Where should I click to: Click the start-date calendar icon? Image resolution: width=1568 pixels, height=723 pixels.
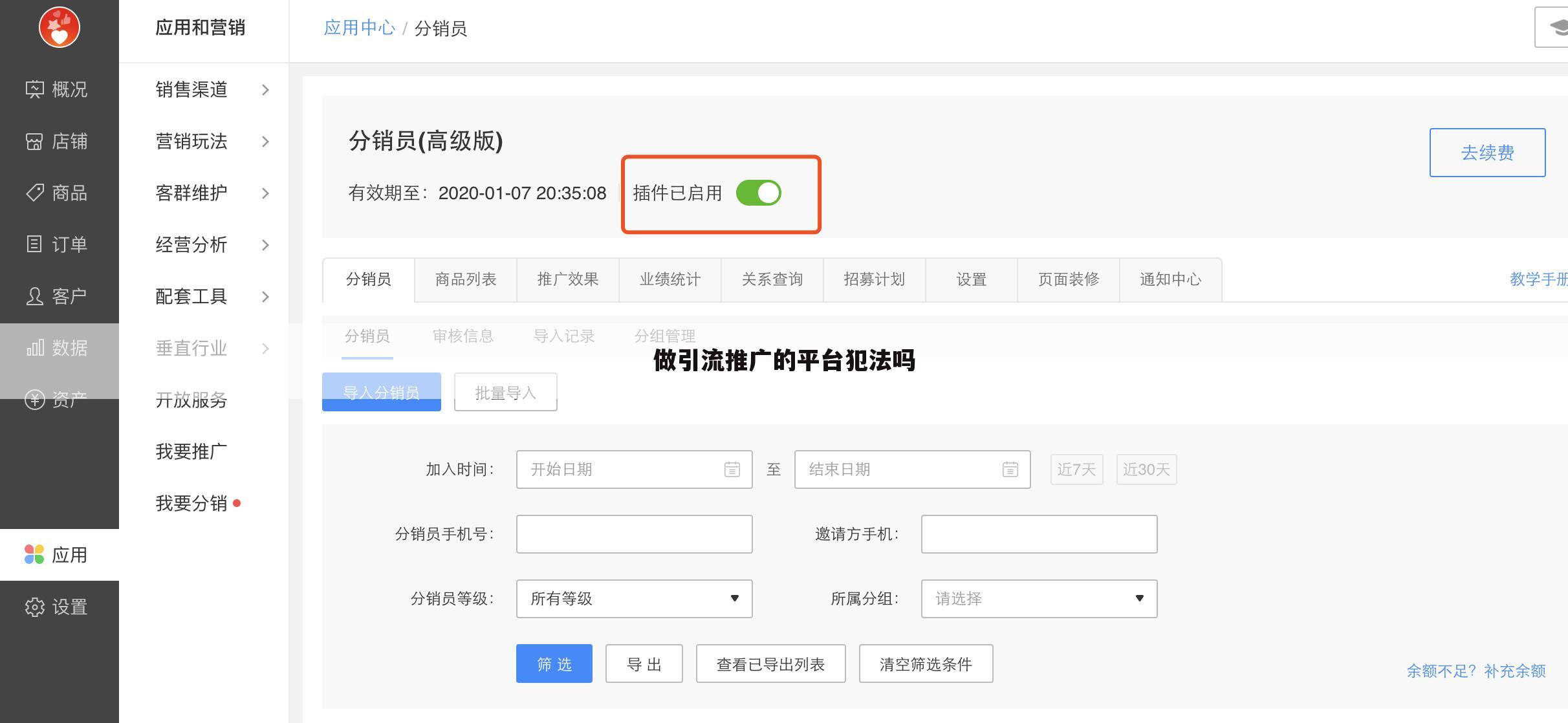point(732,469)
